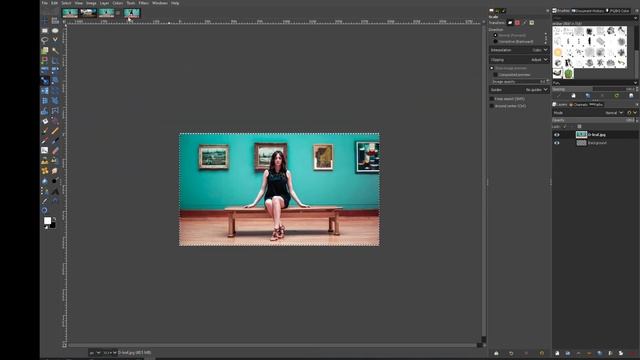Hide the Background layer eye icon
The image size is (640, 360).
[x=557, y=143]
